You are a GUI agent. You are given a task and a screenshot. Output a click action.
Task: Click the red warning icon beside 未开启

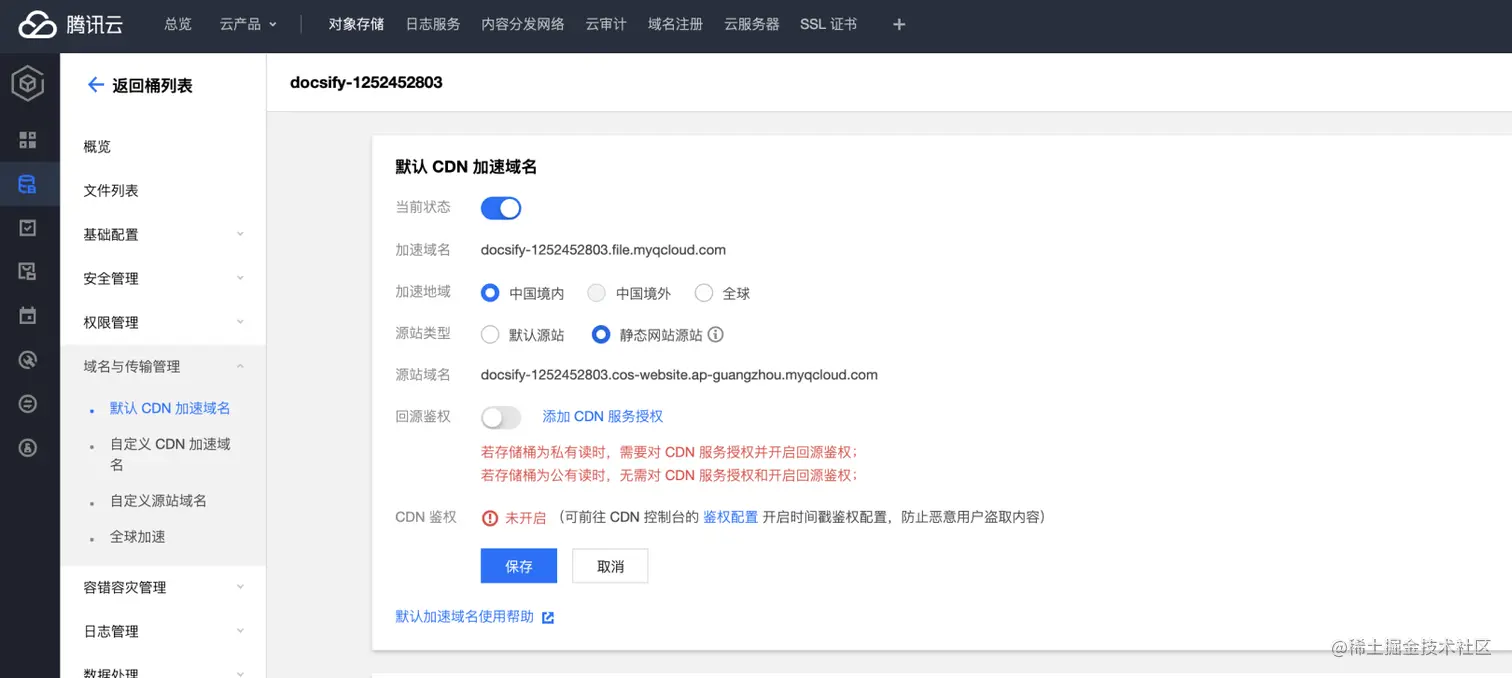490,518
